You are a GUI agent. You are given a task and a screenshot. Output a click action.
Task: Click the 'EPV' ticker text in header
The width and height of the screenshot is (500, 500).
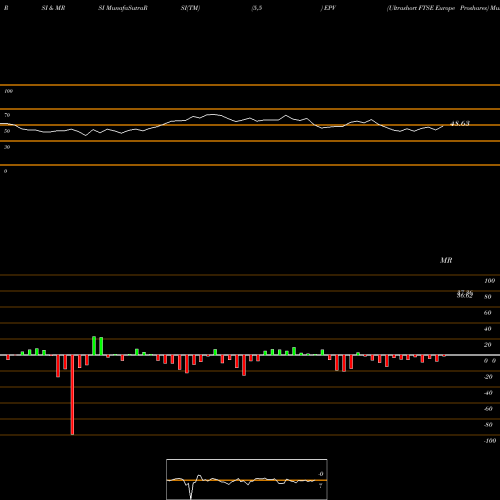click(x=330, y=8)
